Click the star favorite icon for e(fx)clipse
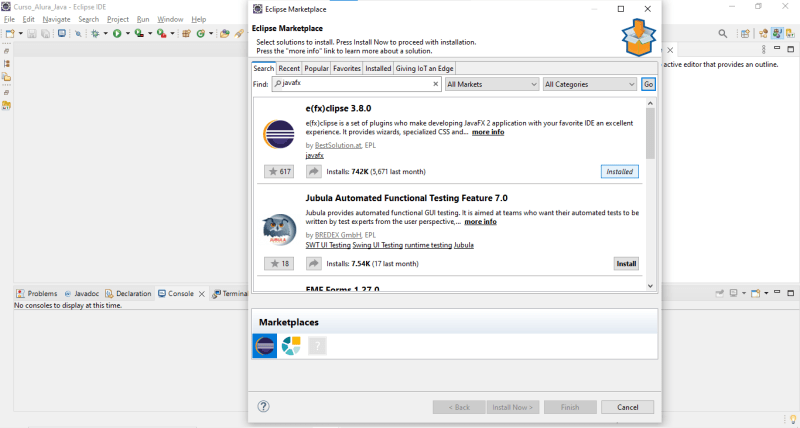Viewport: 800px width, 428px height. 279,171
